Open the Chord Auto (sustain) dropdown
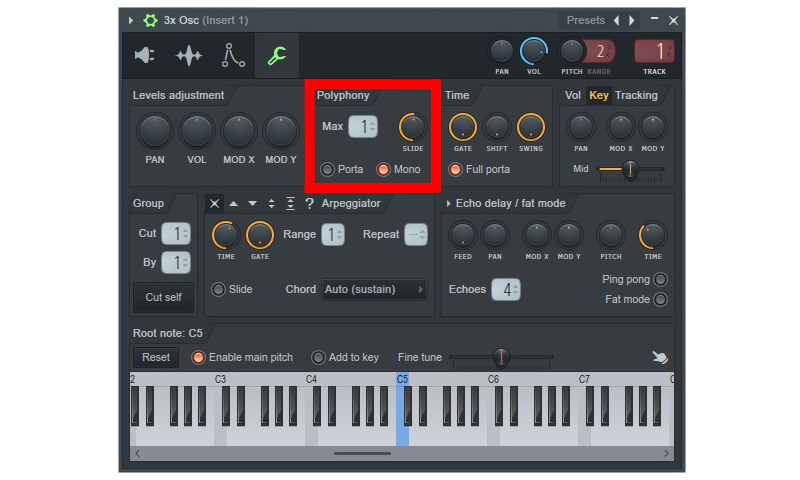 coord(374,290)
